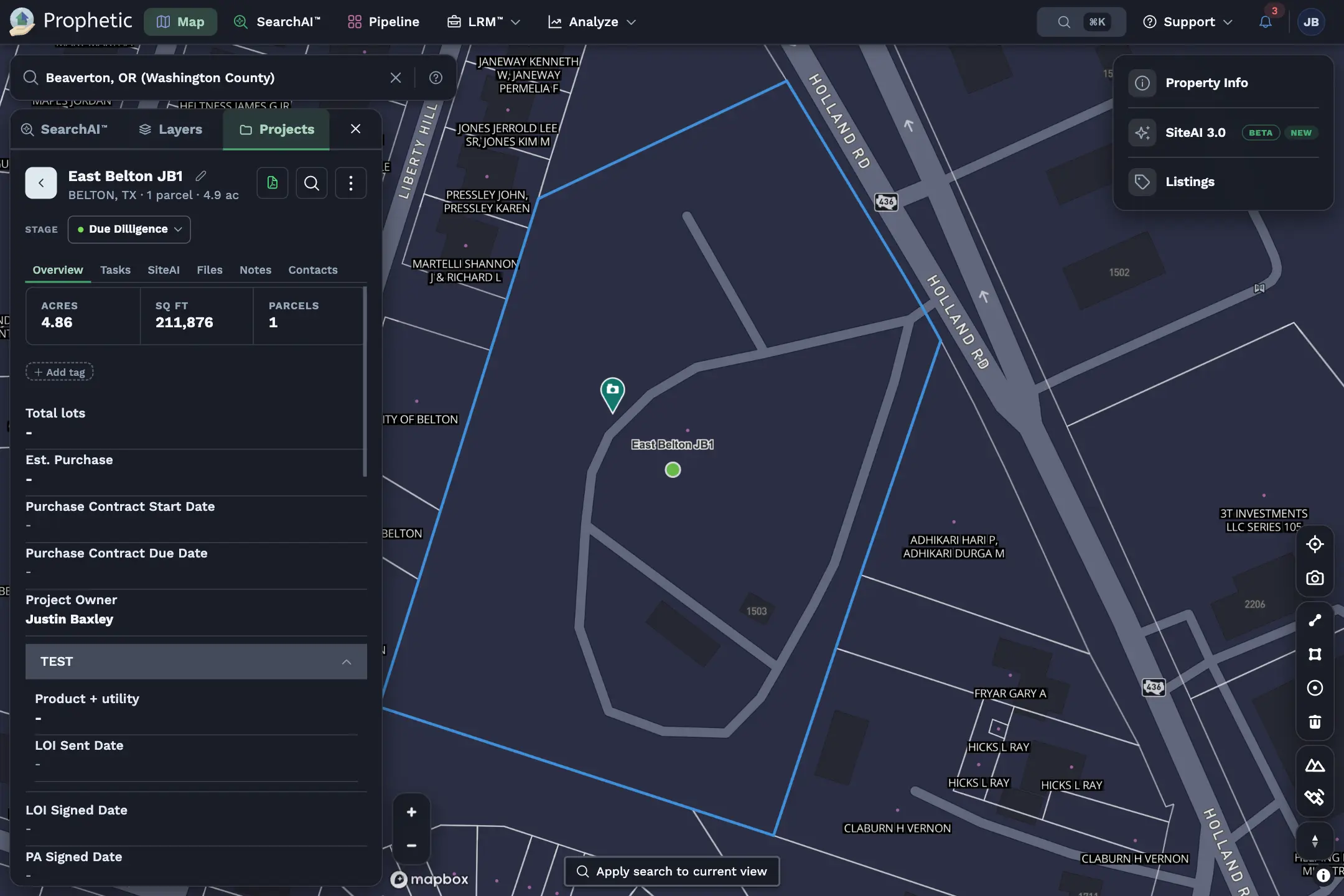Export the project report document icon
Image resolution: width=1344 pixels, height=896 pixels.
point(273,183)
